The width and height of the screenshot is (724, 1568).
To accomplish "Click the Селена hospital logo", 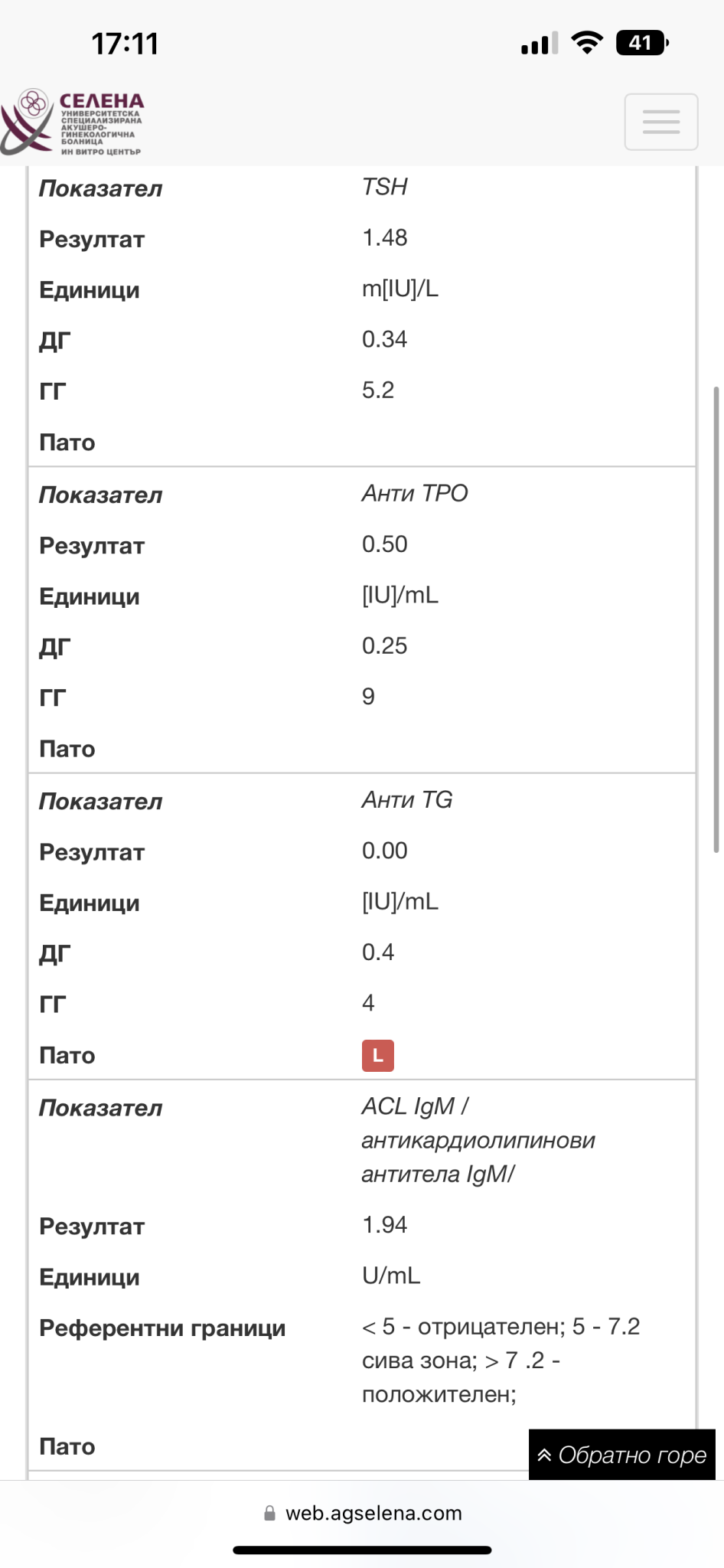I will pyautogui.click(x=73, y=122).
